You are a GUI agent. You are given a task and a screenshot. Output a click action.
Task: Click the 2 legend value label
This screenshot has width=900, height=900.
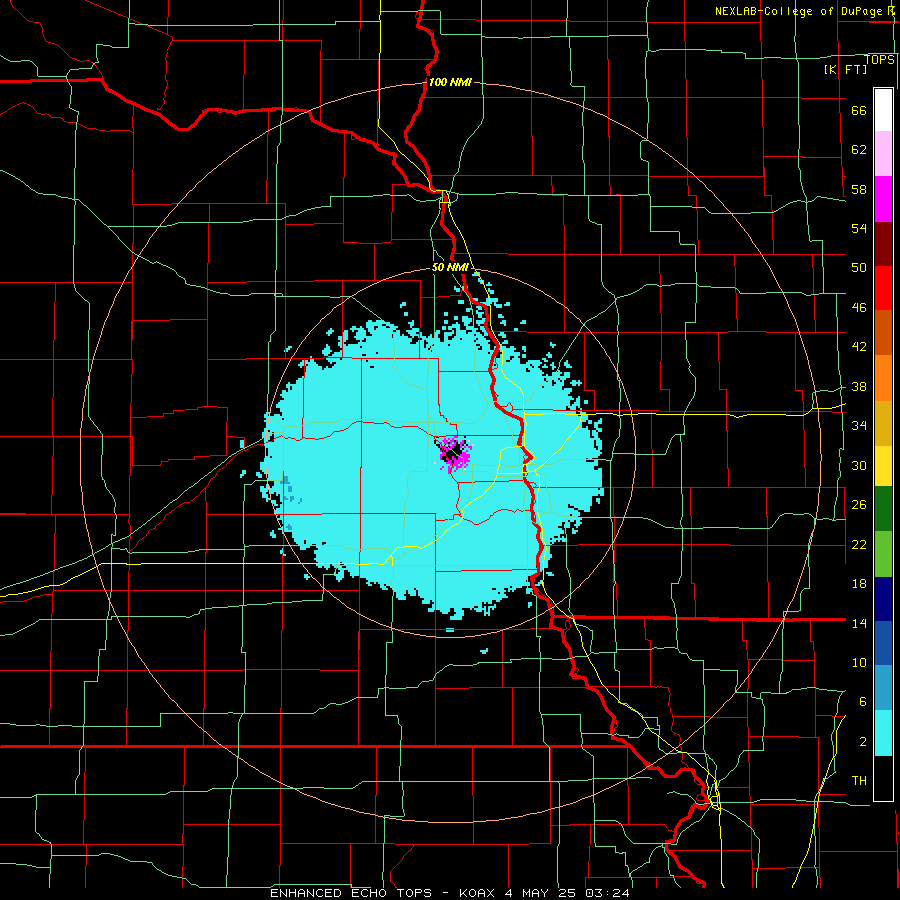[x=862, y=741]
